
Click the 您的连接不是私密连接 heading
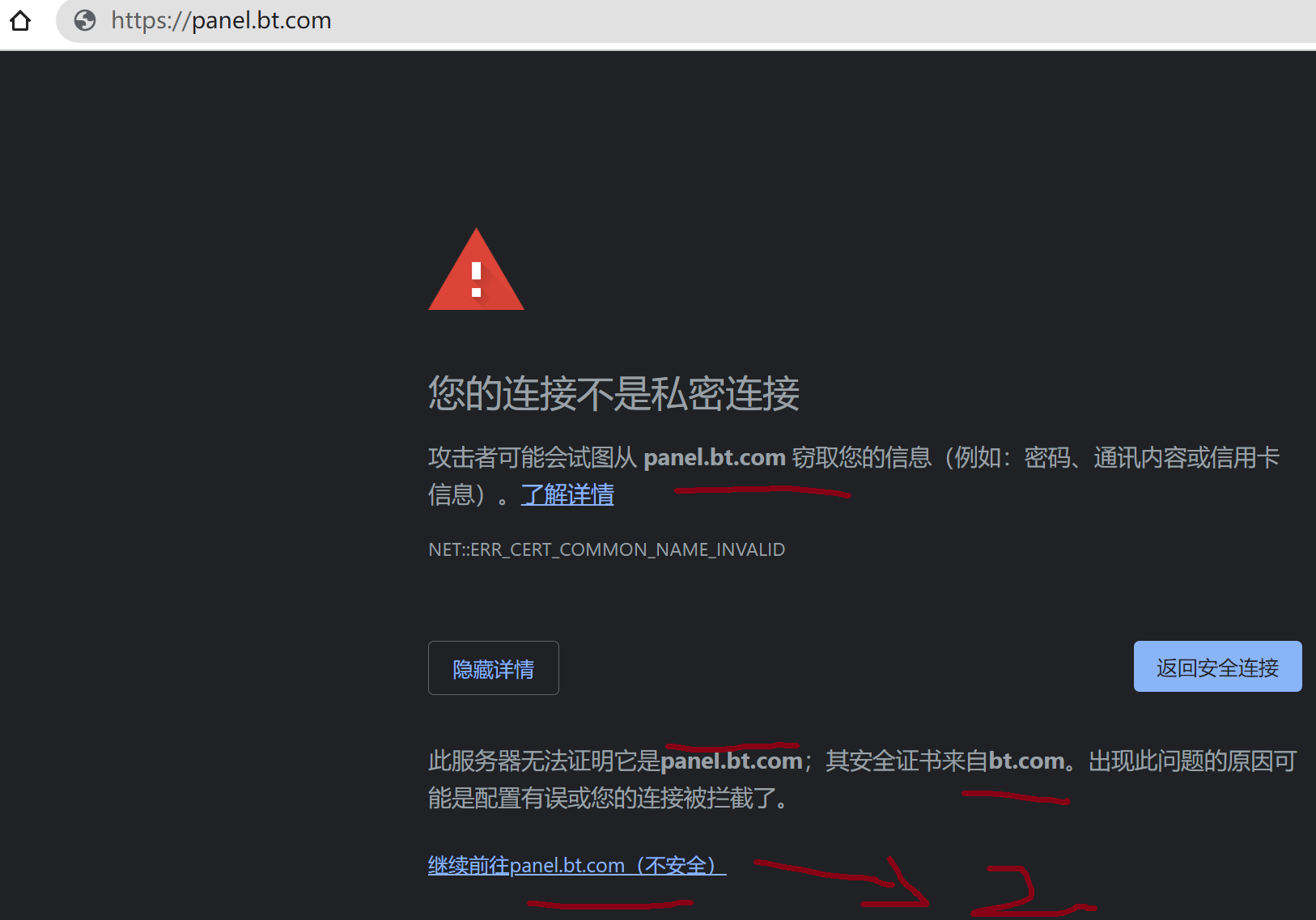613,394
